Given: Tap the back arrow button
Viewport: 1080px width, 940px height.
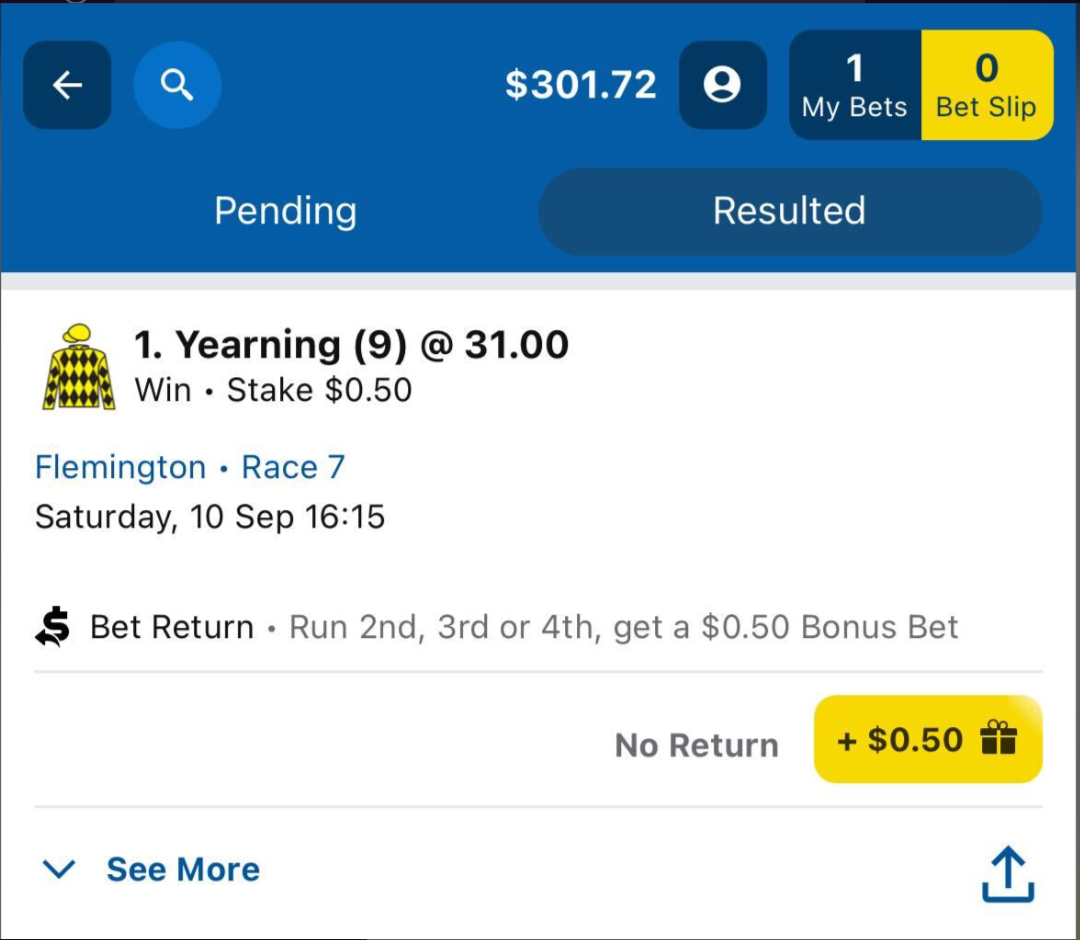Looking at the screenshot, I should coord(67,86).
